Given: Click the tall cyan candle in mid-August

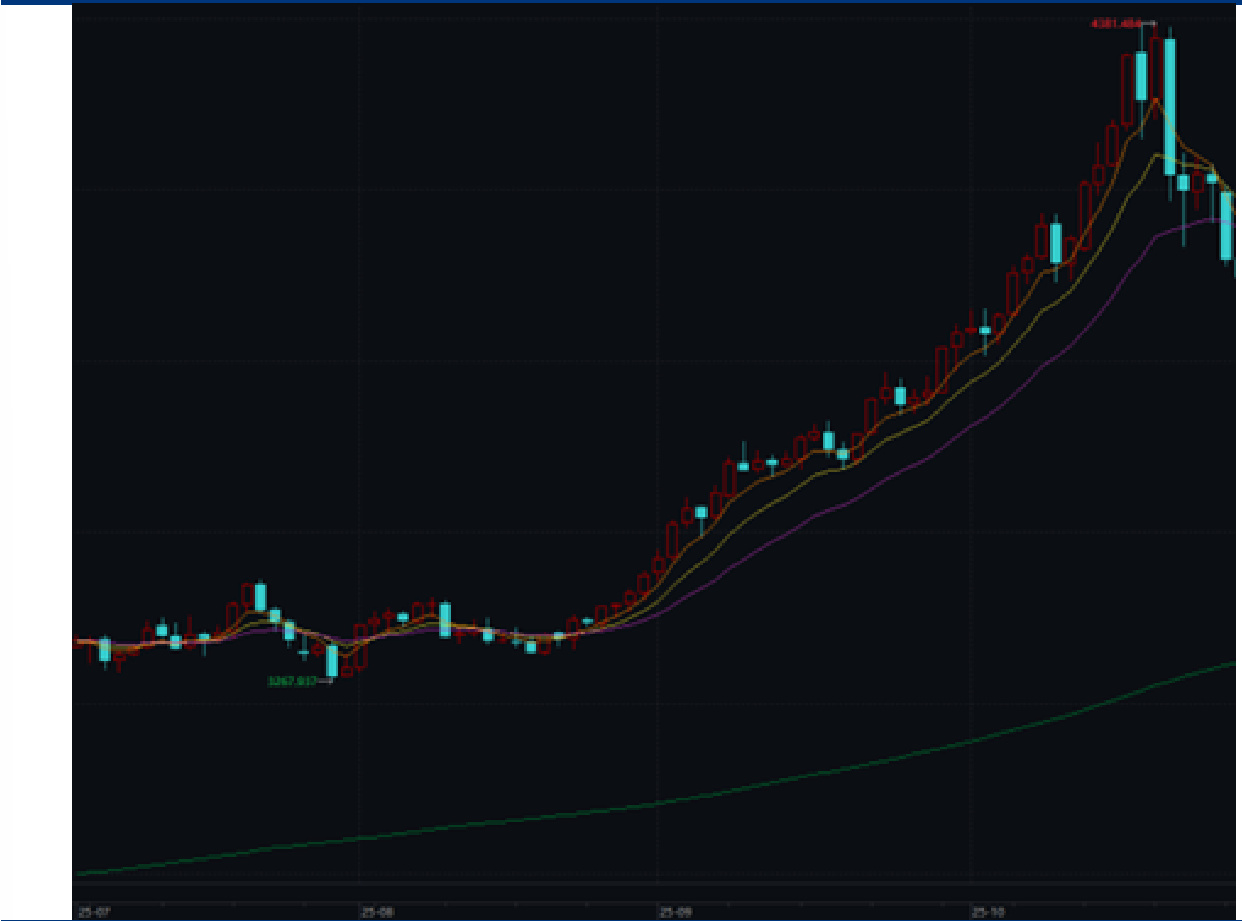Looking at the screenshot, I should pyautogui.click(x=445, y=620).
